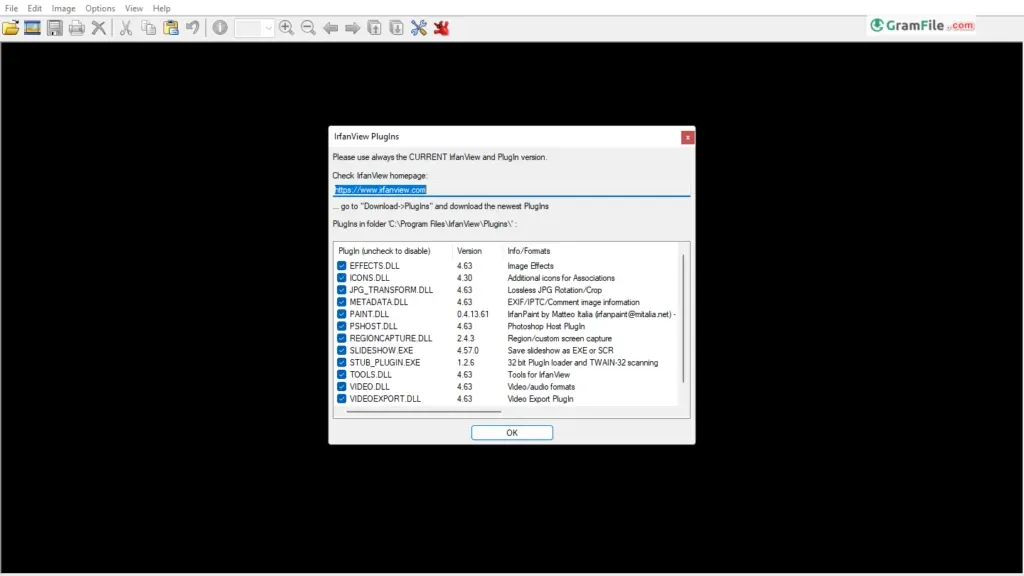Click the 'Additional icons for Associations' text
Image resolution: width=1024 pixels, height=576 pixels.
(561, 278)
